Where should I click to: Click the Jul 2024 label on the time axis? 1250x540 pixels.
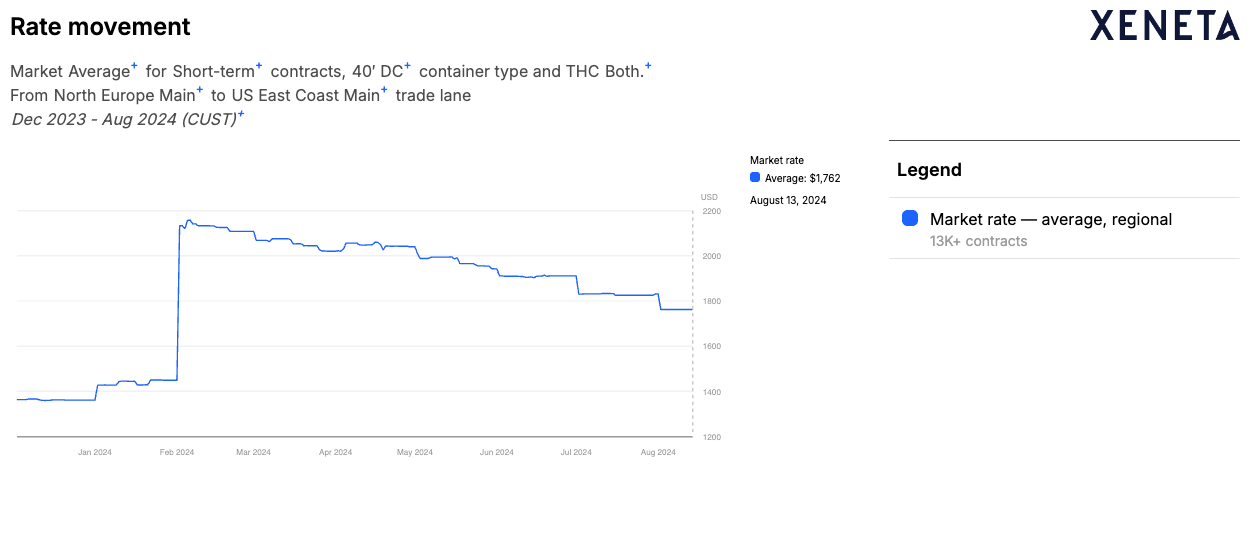click(575, 452)
